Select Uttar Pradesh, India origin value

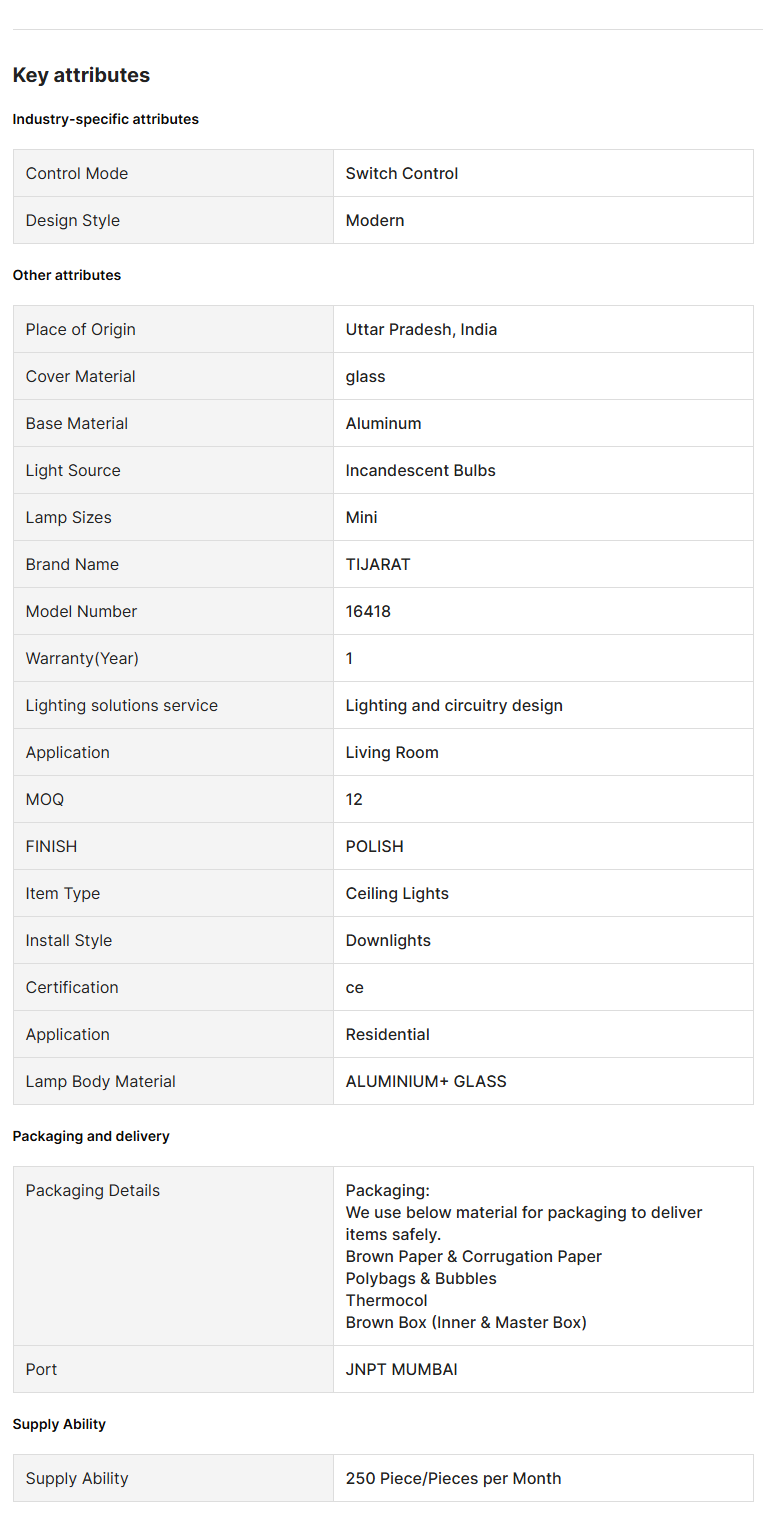[x=421, y=329]
